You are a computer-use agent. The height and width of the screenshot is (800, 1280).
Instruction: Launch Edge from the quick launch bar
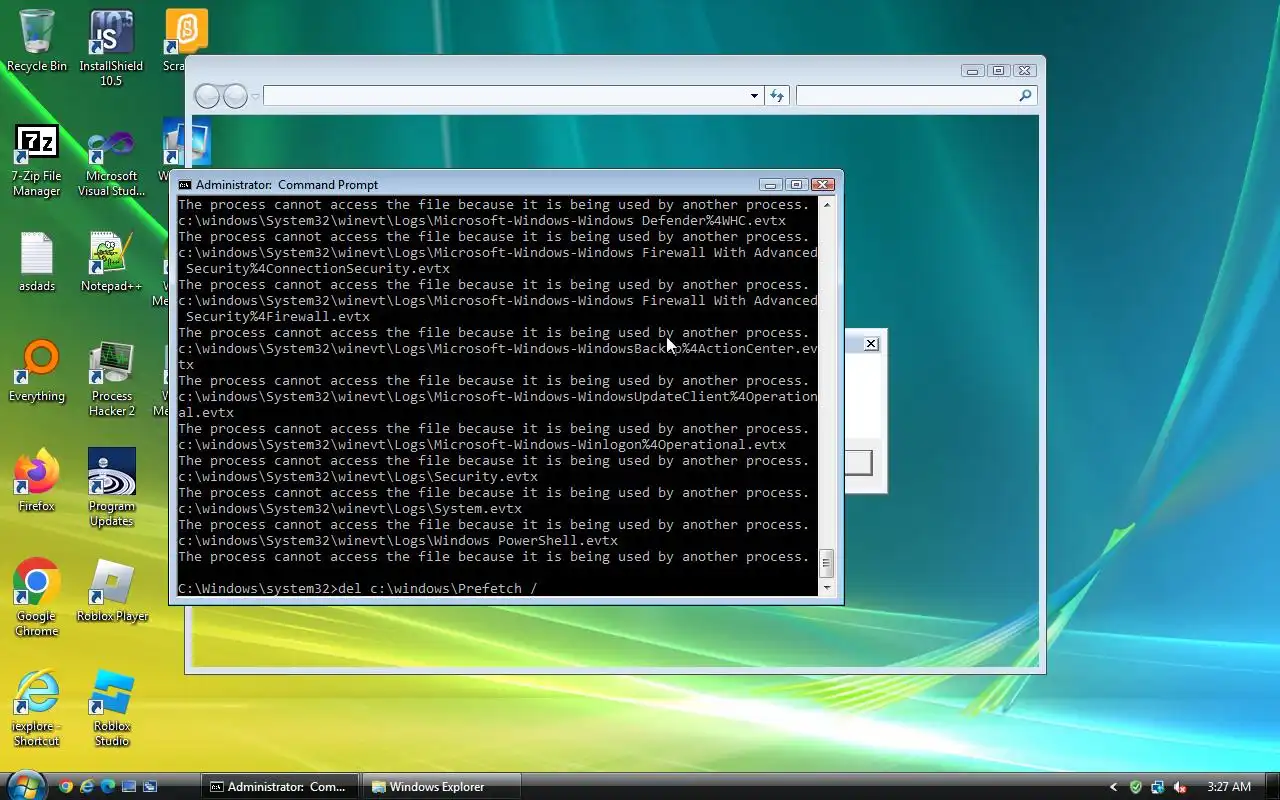pos(108,787)
